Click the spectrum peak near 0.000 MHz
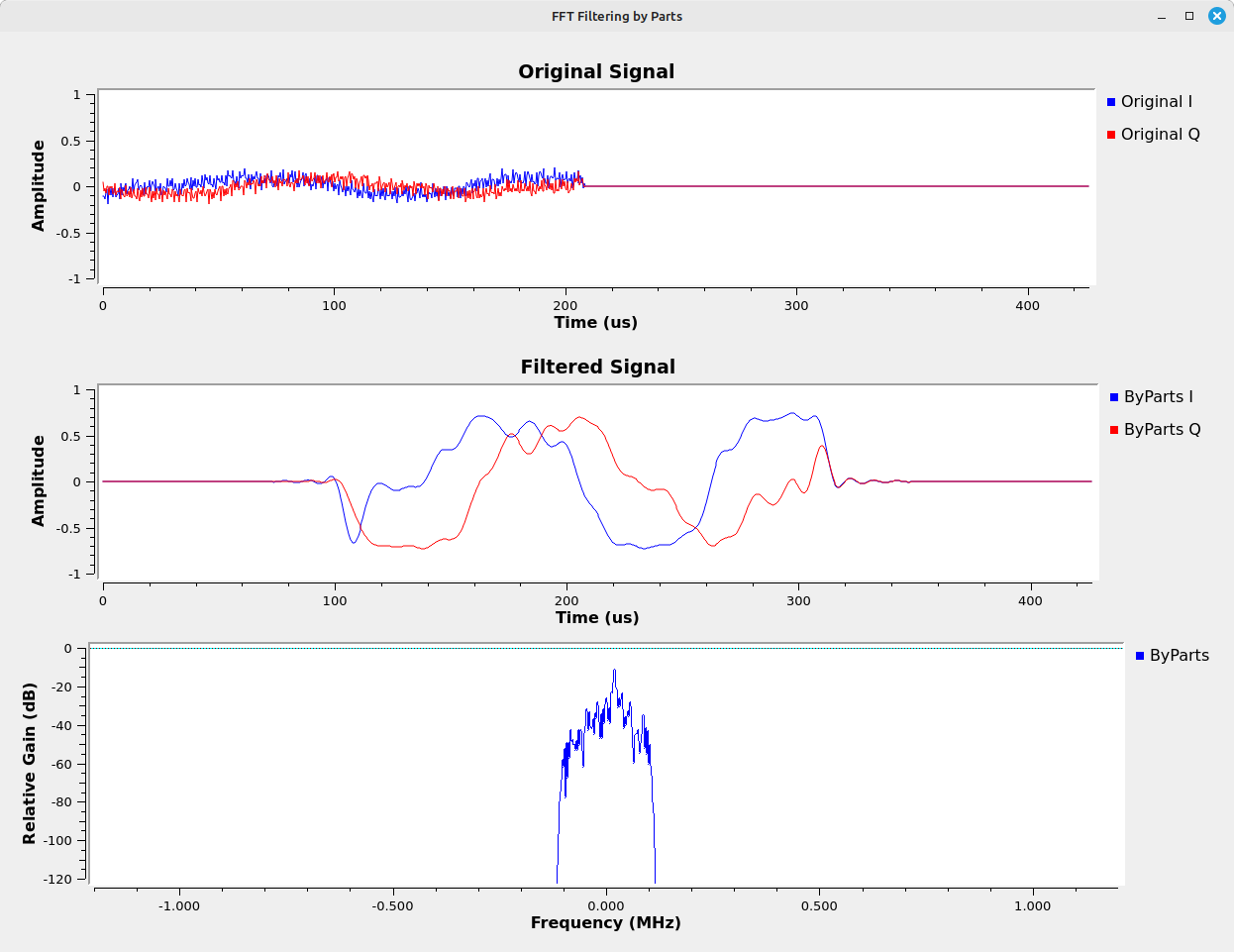Viewport: 1234px width, 952px height. pyautogui.click(x=614, y=672)
